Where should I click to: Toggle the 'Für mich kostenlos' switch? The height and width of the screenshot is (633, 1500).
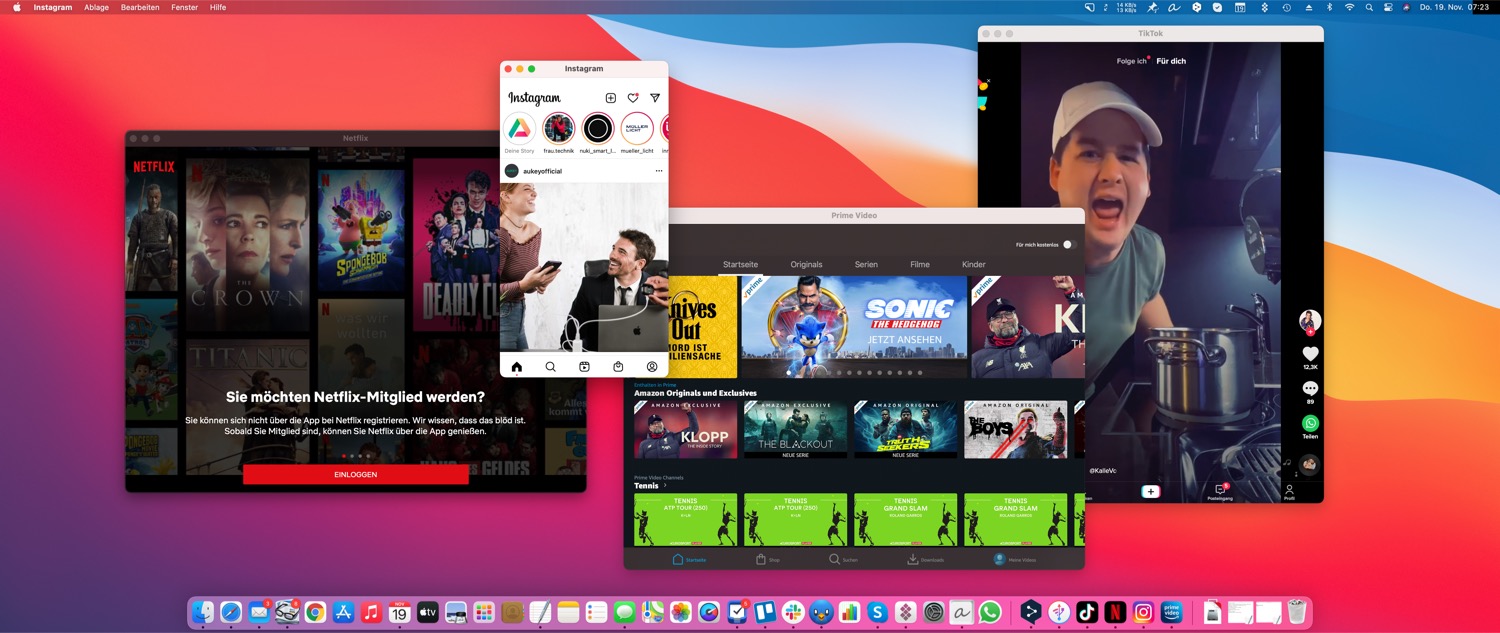click(x=1066, y=245)
